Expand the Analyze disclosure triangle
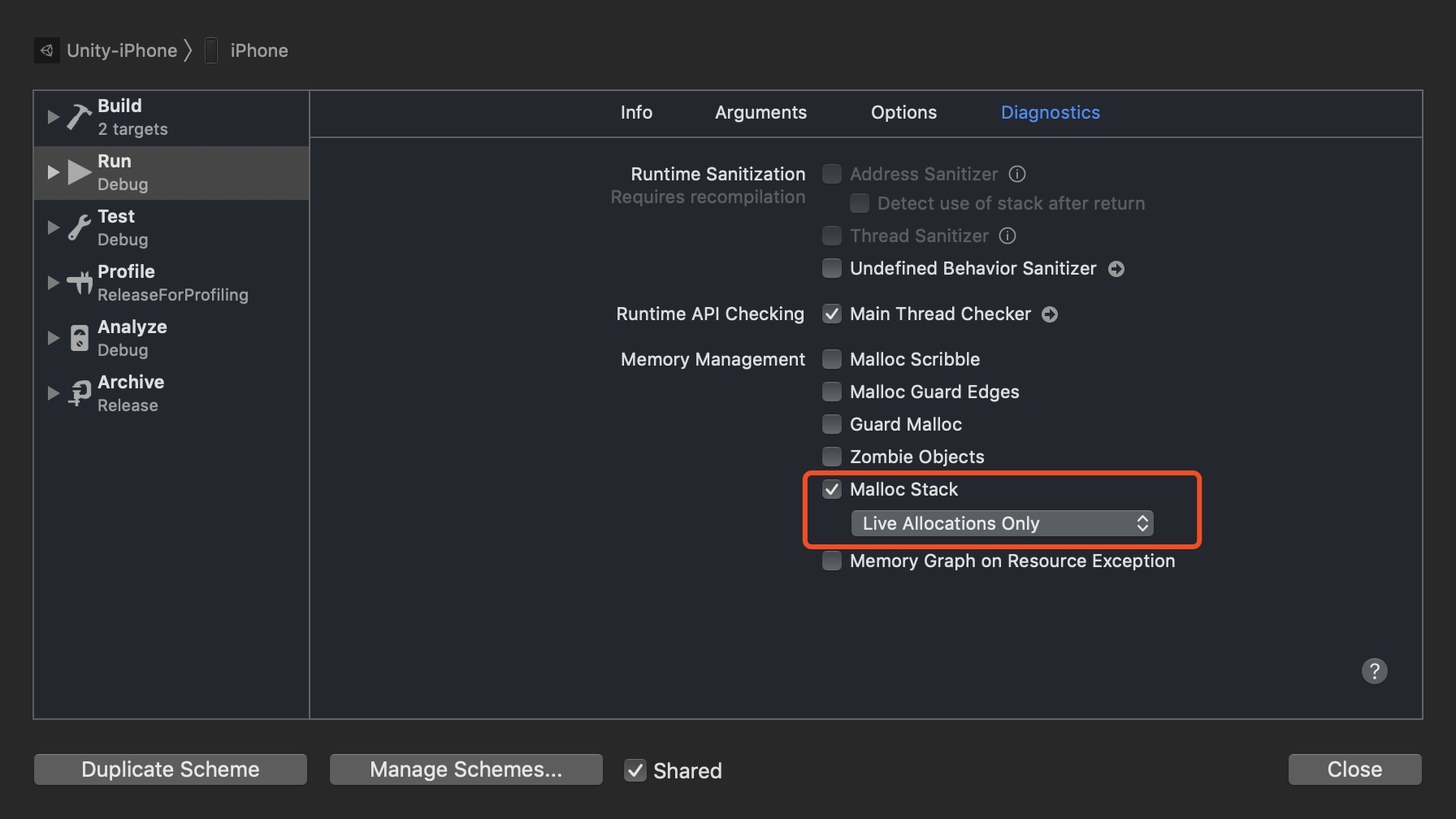The height and width of the screenshot is (819, 1456). [53, 338]
